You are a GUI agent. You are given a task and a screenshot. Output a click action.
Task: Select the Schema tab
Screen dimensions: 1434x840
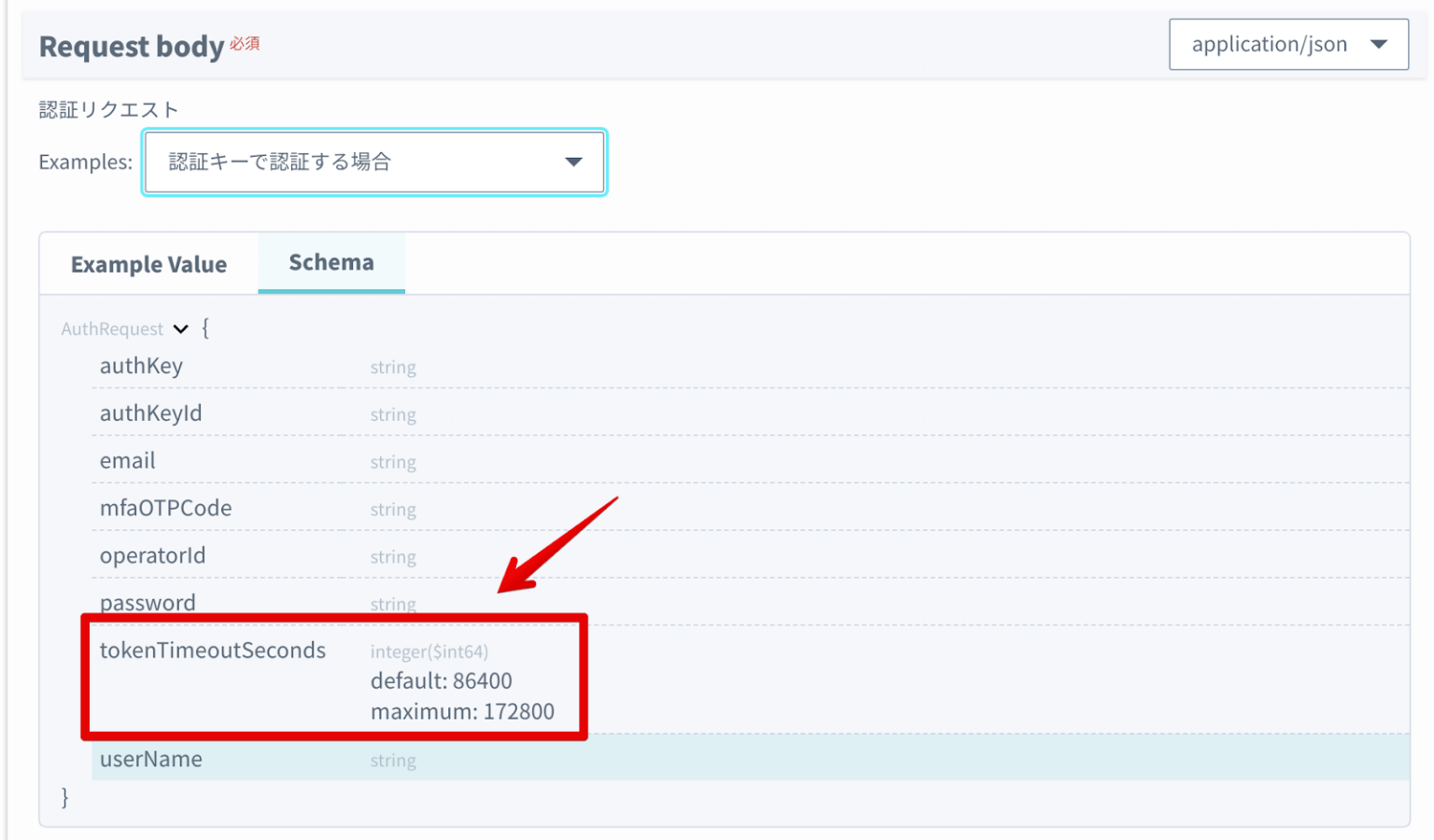(330, 262)
